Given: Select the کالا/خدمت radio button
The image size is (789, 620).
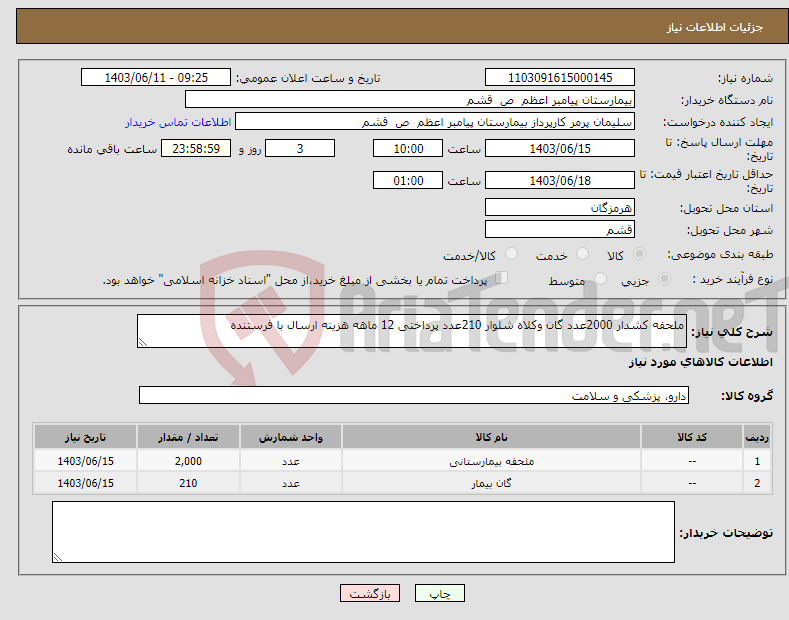Looking at the screenshot, I should (x=511, y=254).
